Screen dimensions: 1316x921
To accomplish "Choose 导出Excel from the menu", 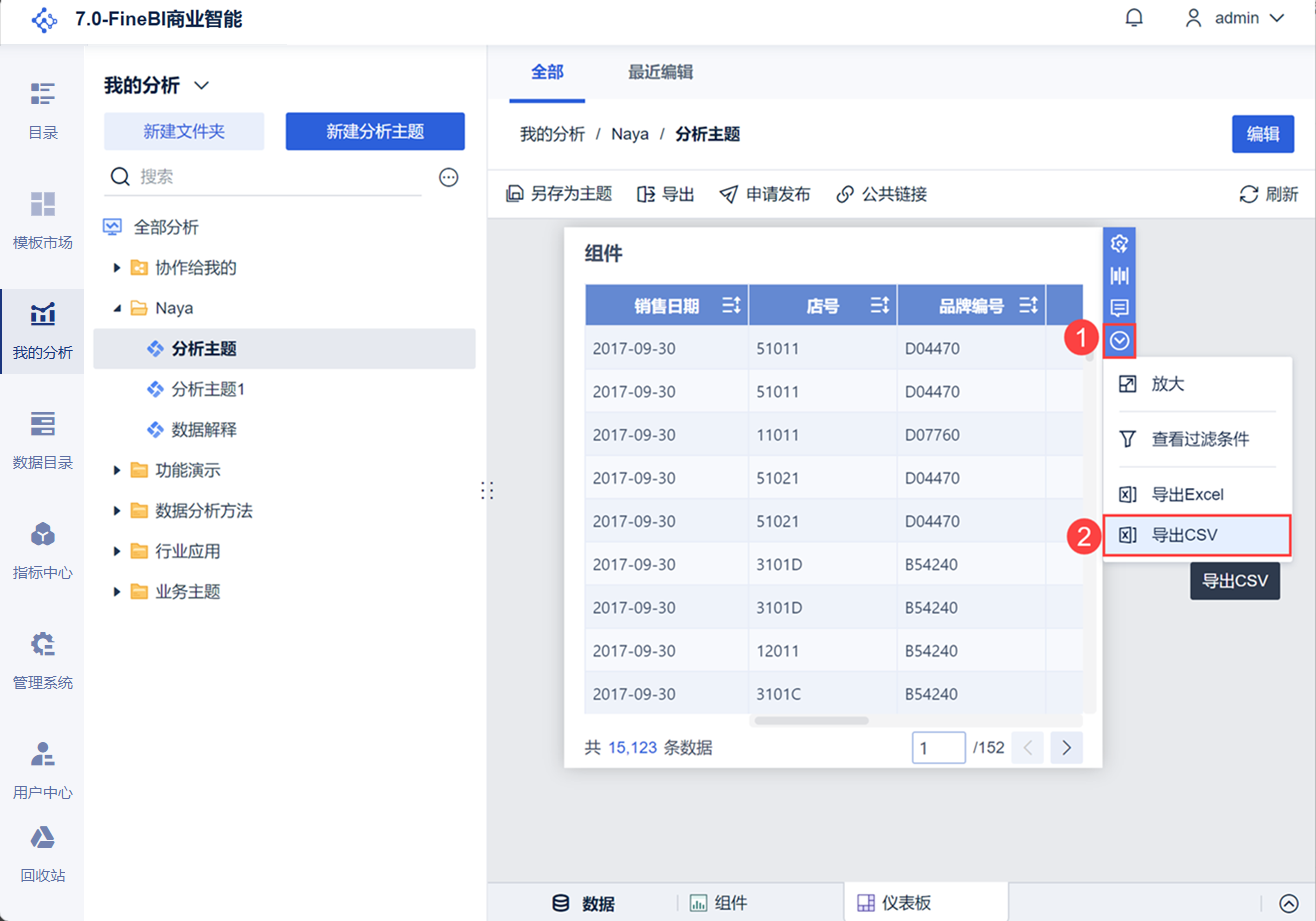I will [1197, 494].
